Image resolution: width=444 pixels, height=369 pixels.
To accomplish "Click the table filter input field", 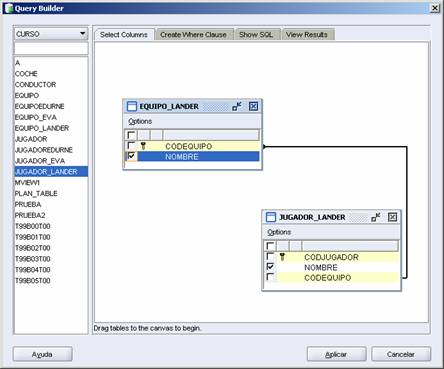I will (51, 48).
